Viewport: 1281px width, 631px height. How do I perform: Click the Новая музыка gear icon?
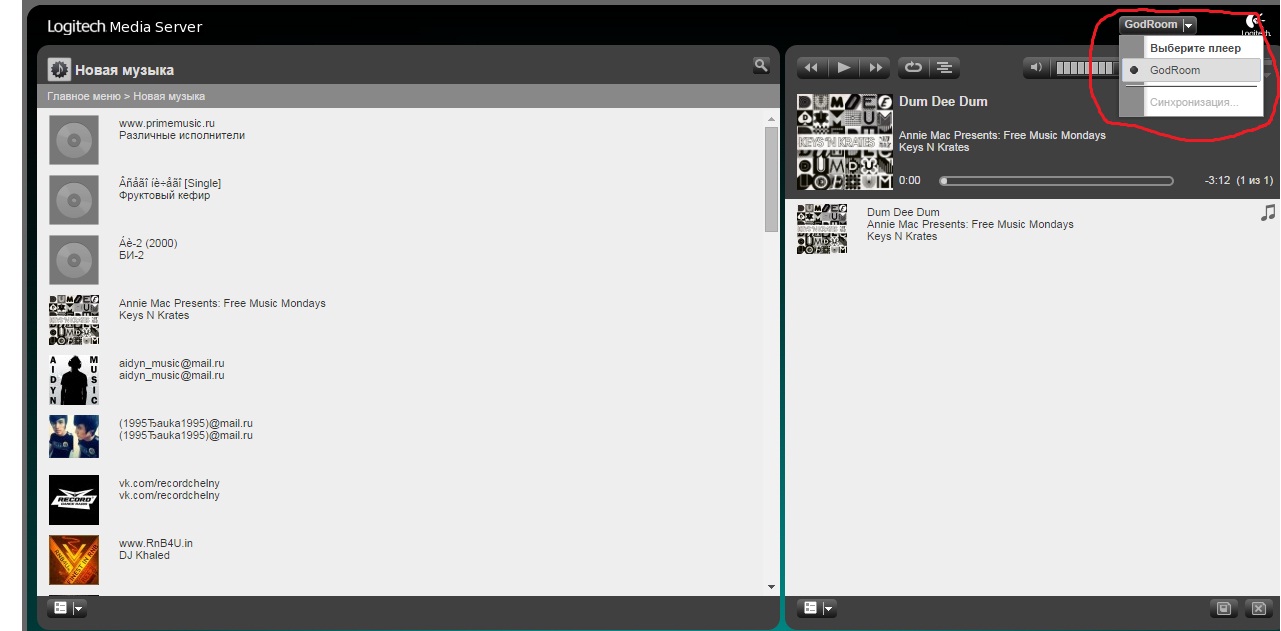tap(59, 70)
